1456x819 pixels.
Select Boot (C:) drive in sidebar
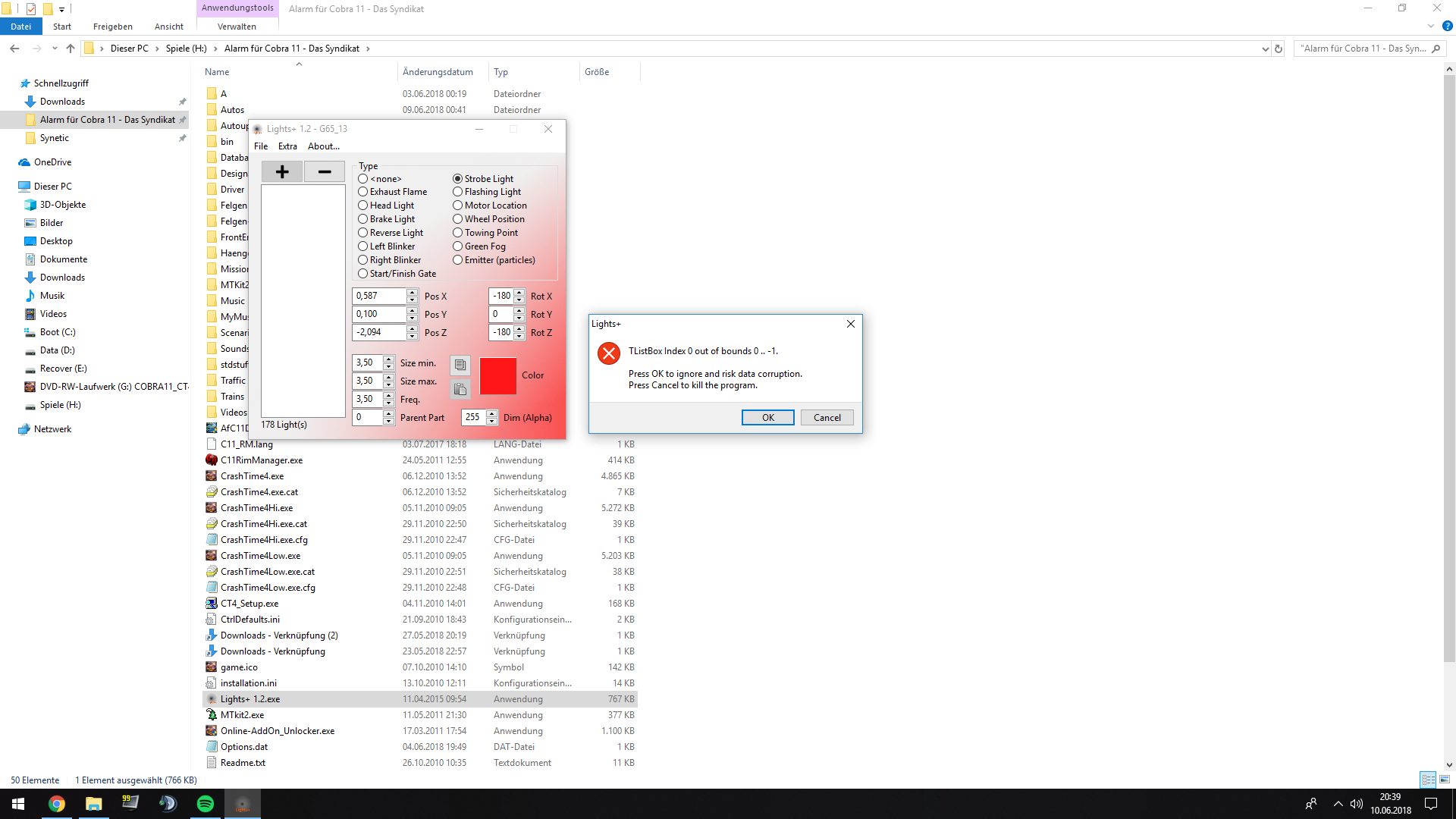click(58, 332)
